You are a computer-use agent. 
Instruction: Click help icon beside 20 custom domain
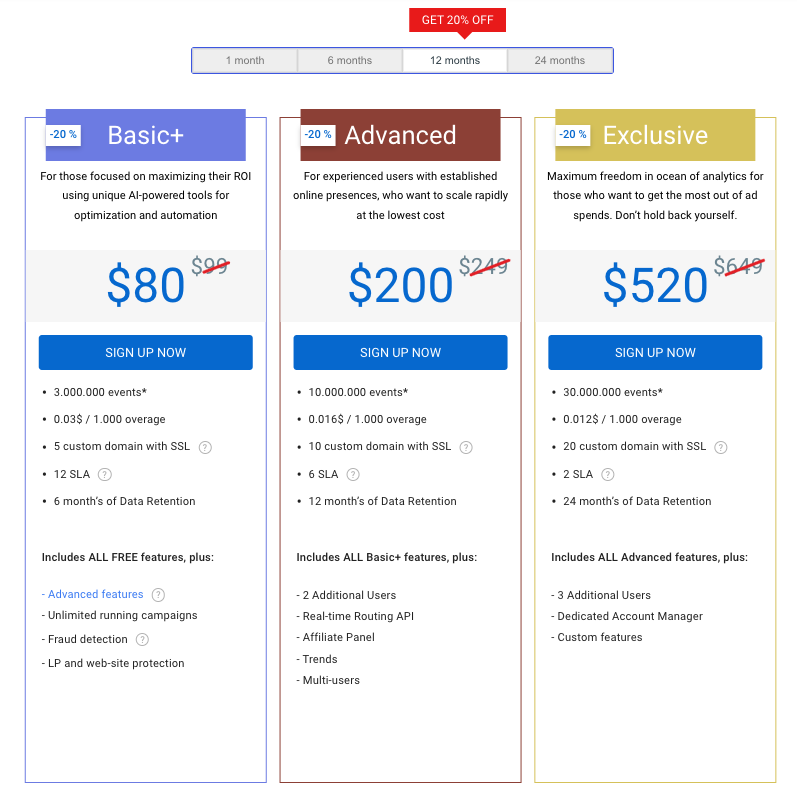pos(721,447)
